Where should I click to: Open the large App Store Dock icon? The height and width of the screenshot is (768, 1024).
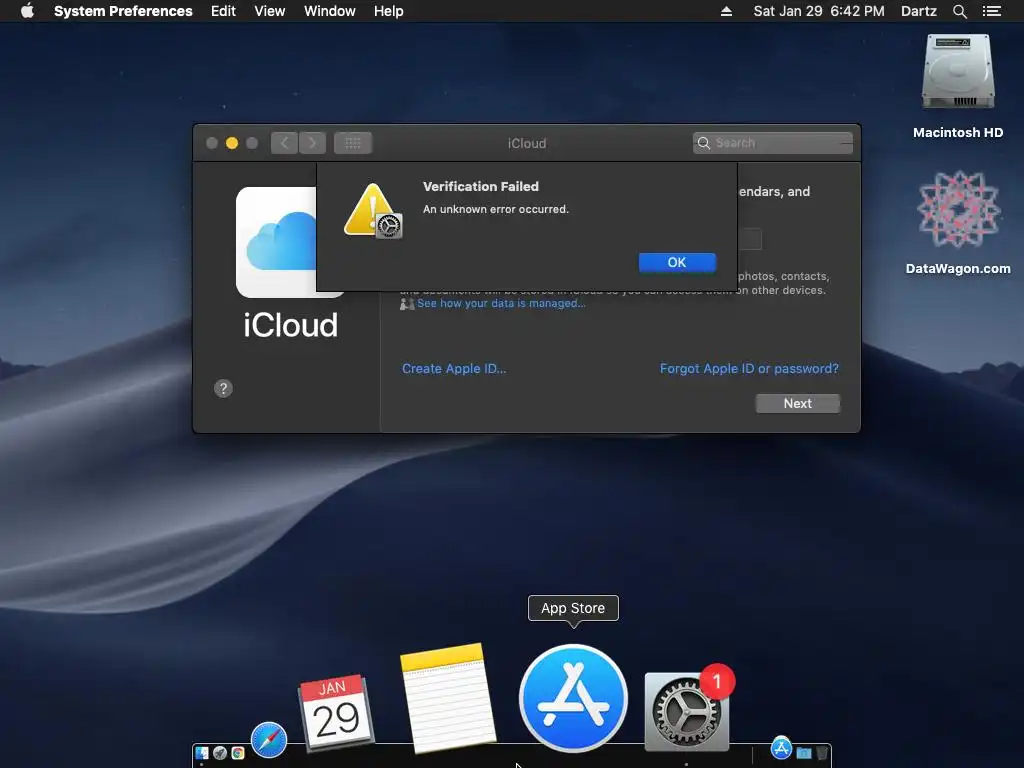click(x=573, y=698)
